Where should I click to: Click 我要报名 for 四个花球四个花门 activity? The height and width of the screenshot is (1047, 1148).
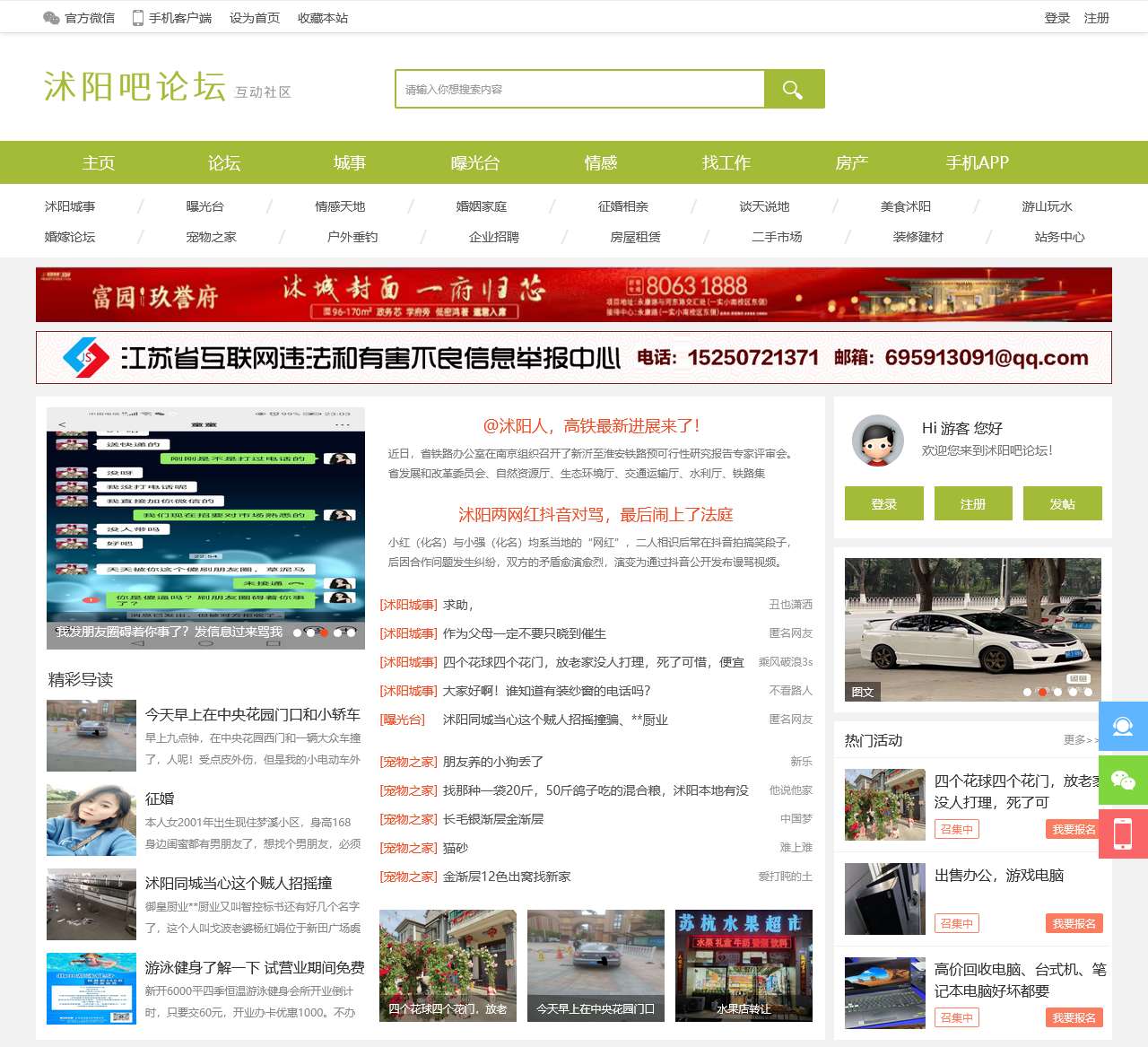(1074, 829)
